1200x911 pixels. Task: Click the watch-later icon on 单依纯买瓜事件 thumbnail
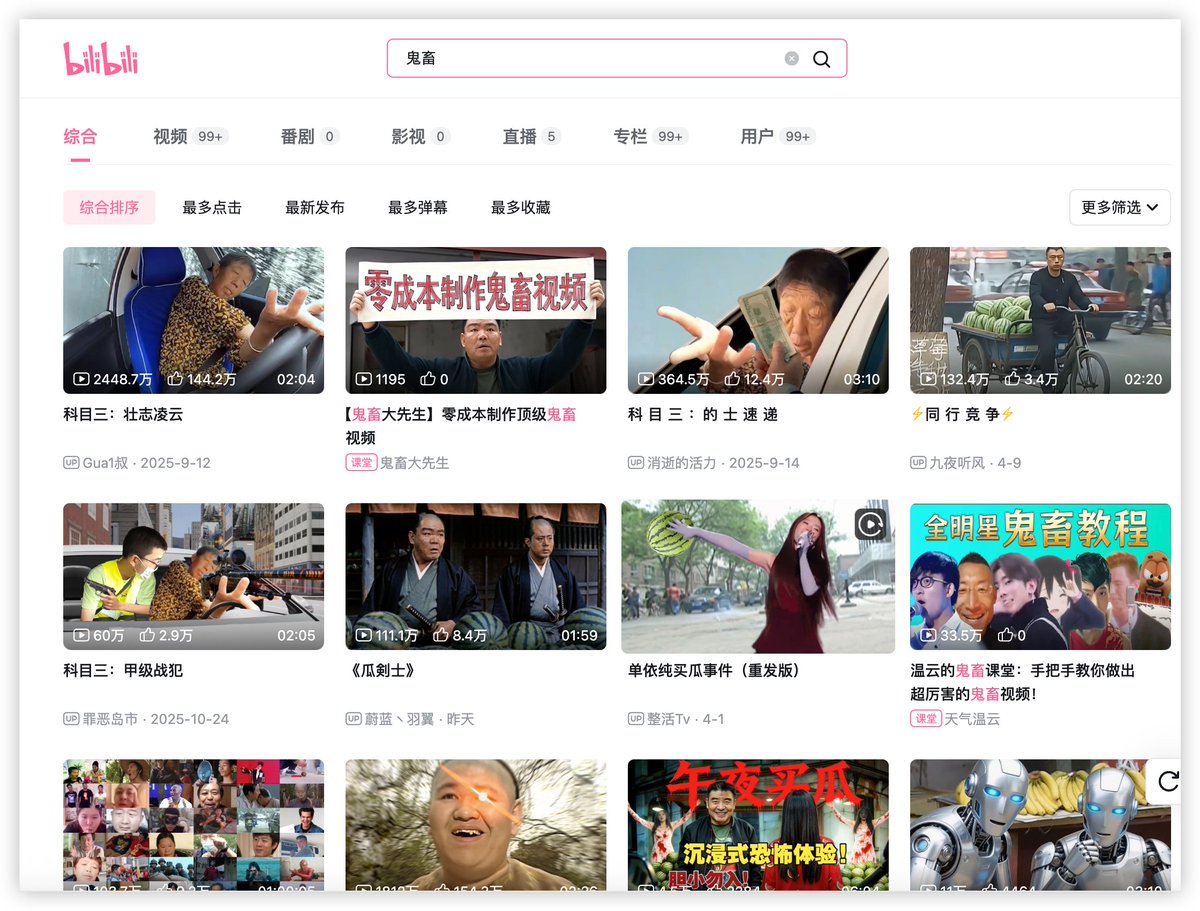tap(870, 523)
